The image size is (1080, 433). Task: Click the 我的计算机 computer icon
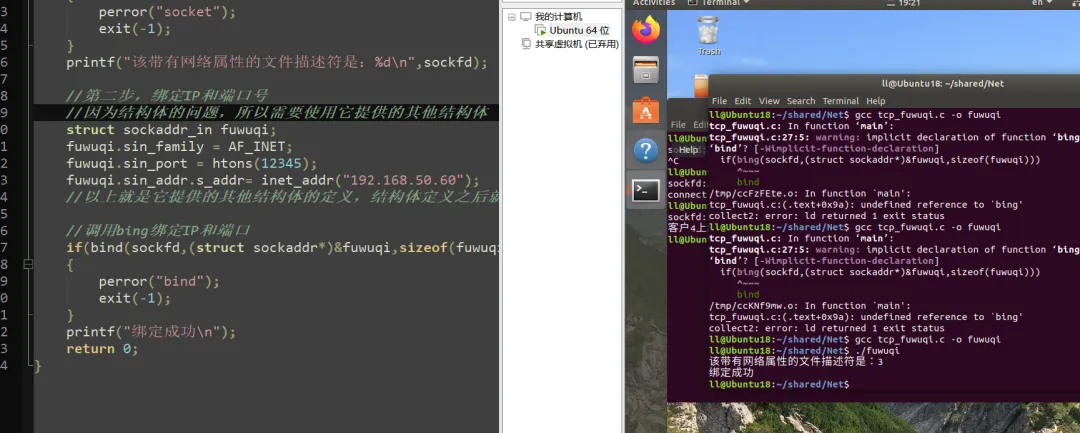[x=526, y=17]
